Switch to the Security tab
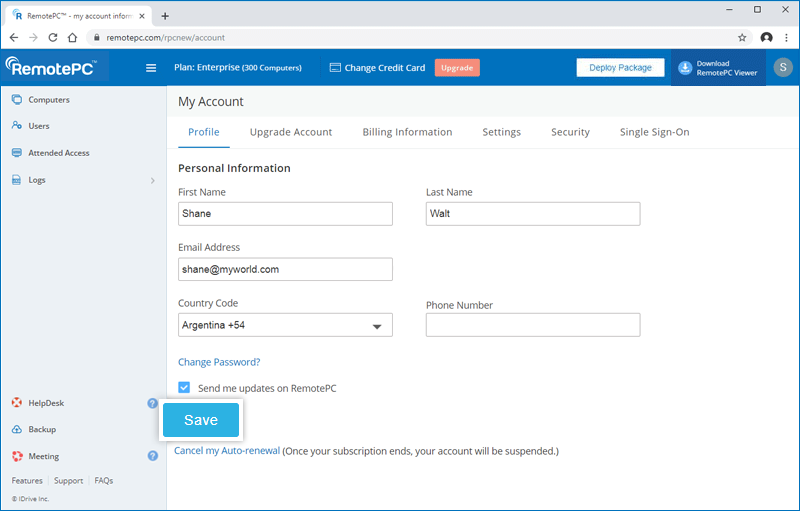 [x=570, y=132]
